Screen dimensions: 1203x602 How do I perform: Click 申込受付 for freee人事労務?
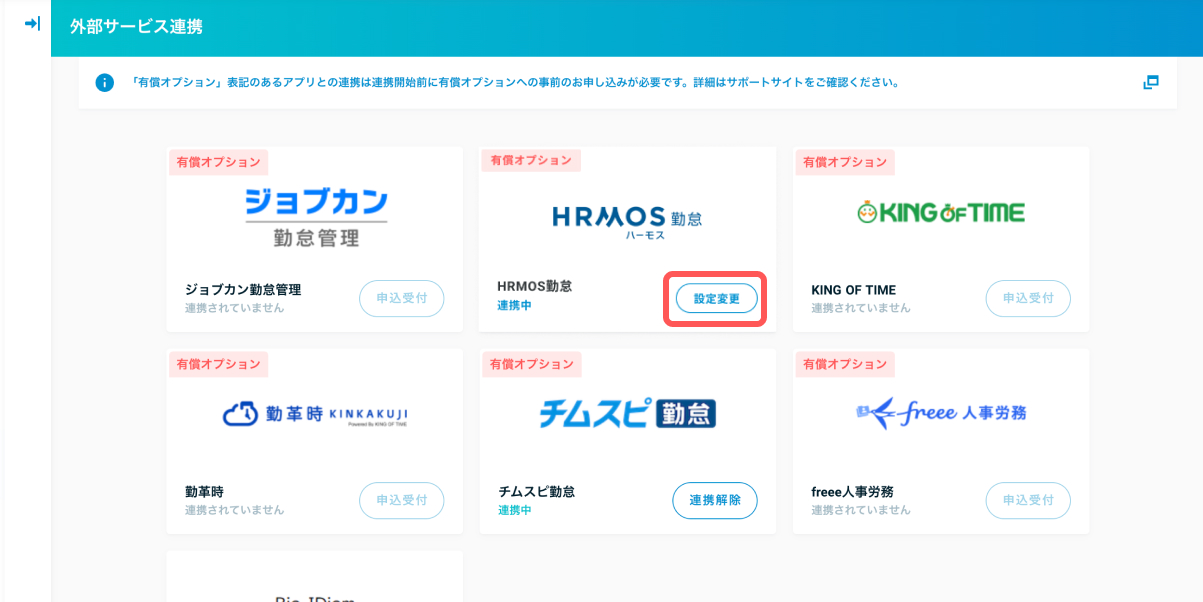point(1028,500)
